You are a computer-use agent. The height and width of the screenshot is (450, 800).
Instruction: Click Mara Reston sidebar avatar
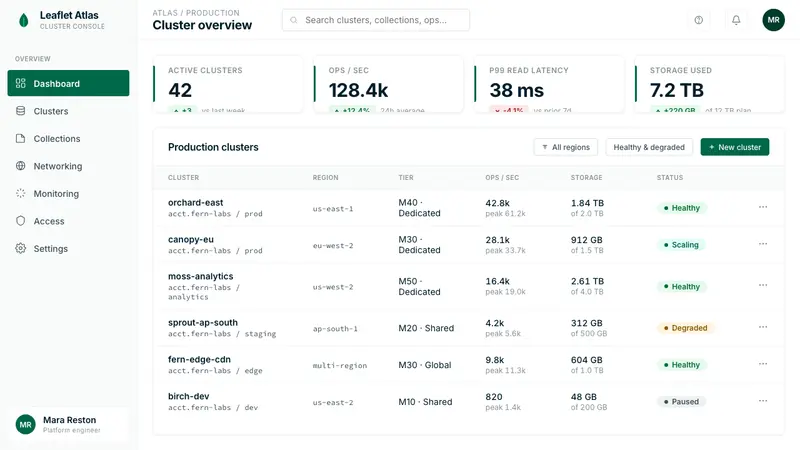(26, 424)
